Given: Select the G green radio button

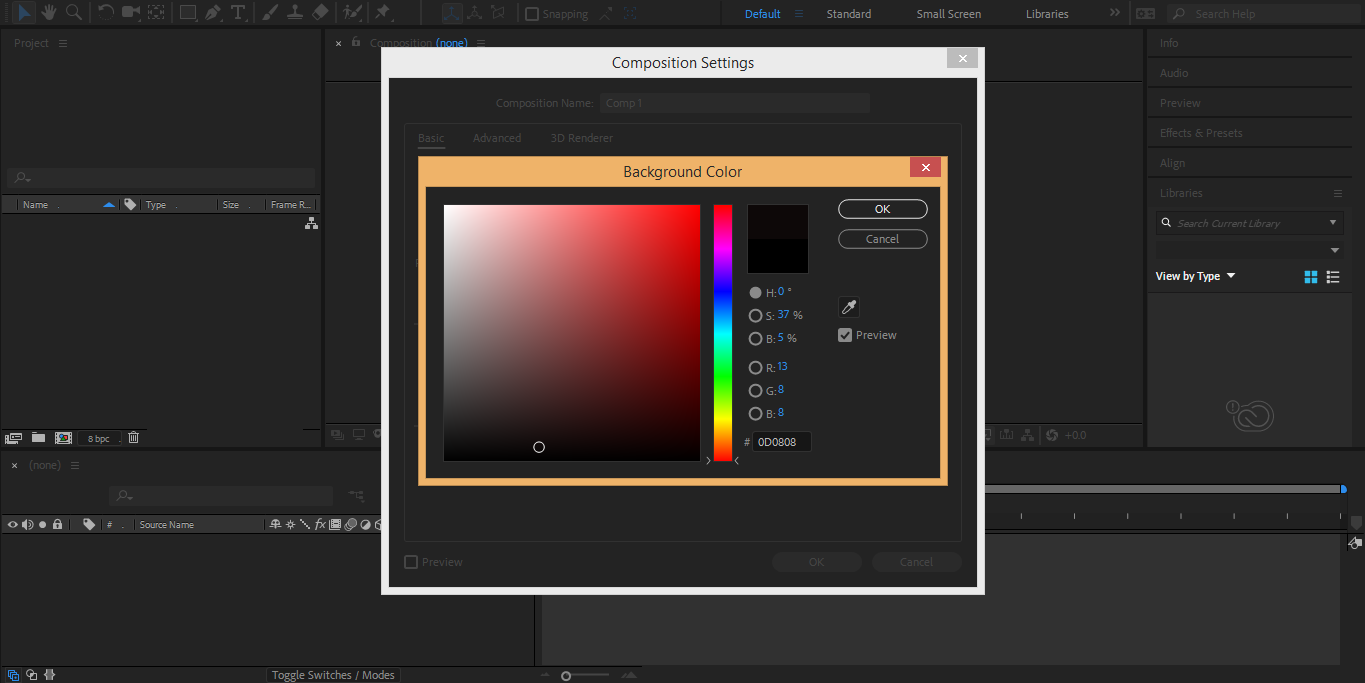Looking at the screenshot, I should click(756, 391).
